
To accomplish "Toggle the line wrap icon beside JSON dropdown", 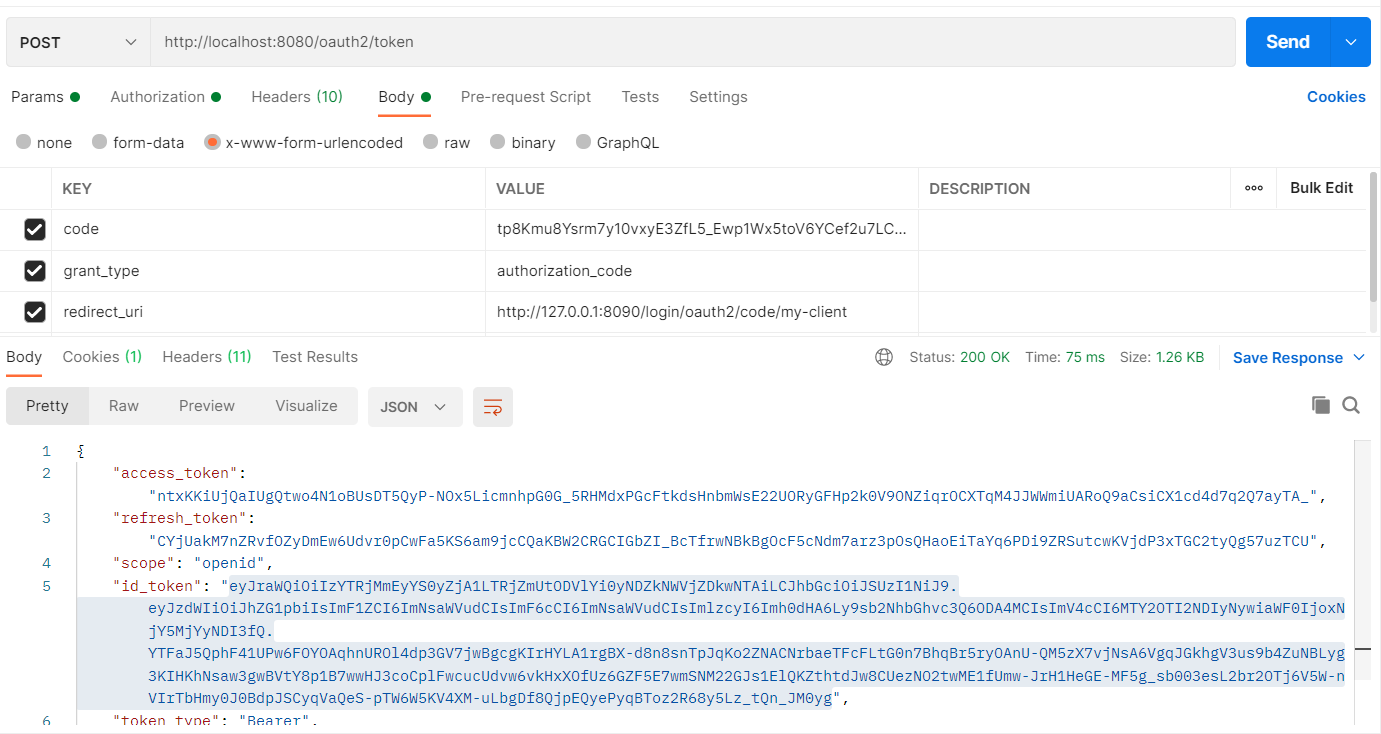I will (492, 406).
